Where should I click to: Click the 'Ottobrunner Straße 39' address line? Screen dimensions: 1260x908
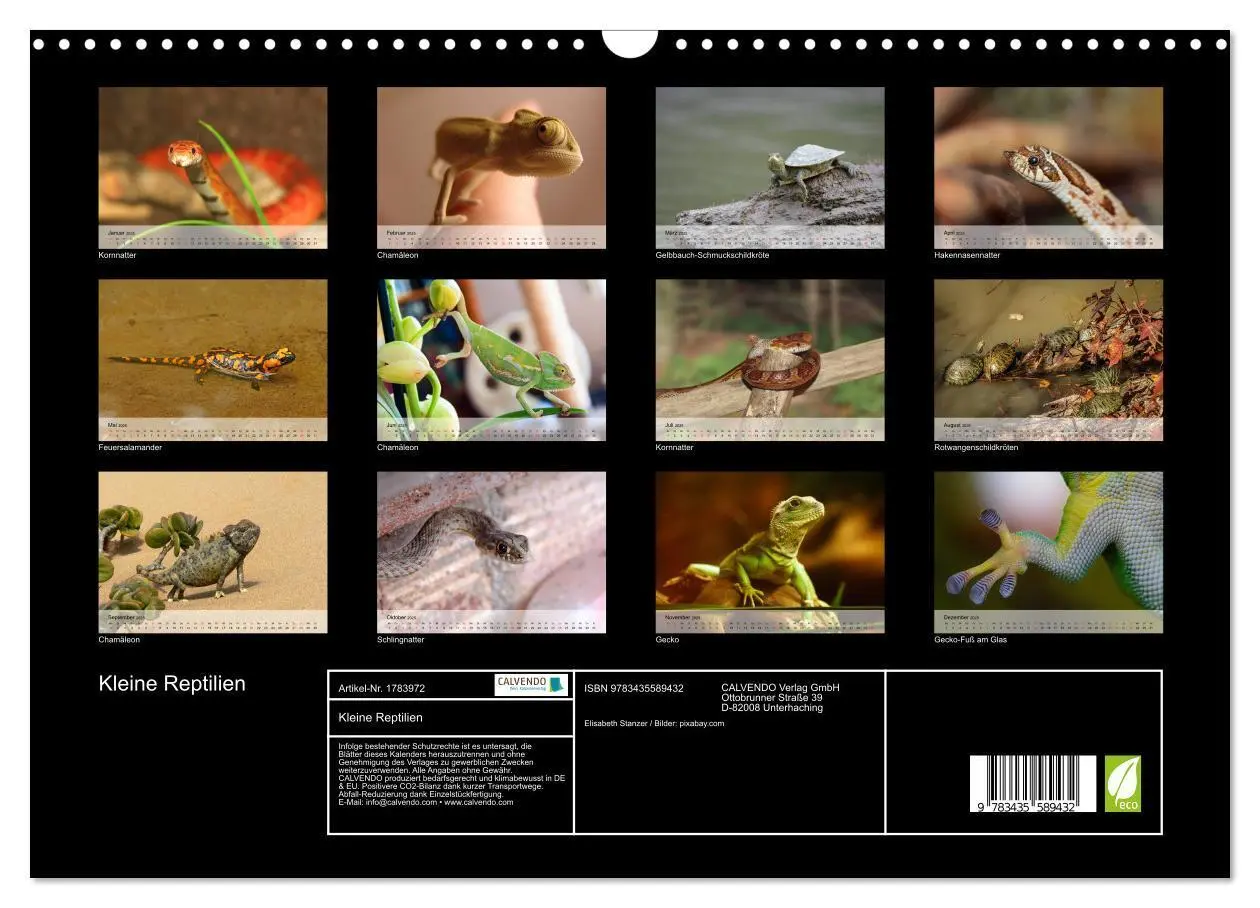[x=772, y=698]
